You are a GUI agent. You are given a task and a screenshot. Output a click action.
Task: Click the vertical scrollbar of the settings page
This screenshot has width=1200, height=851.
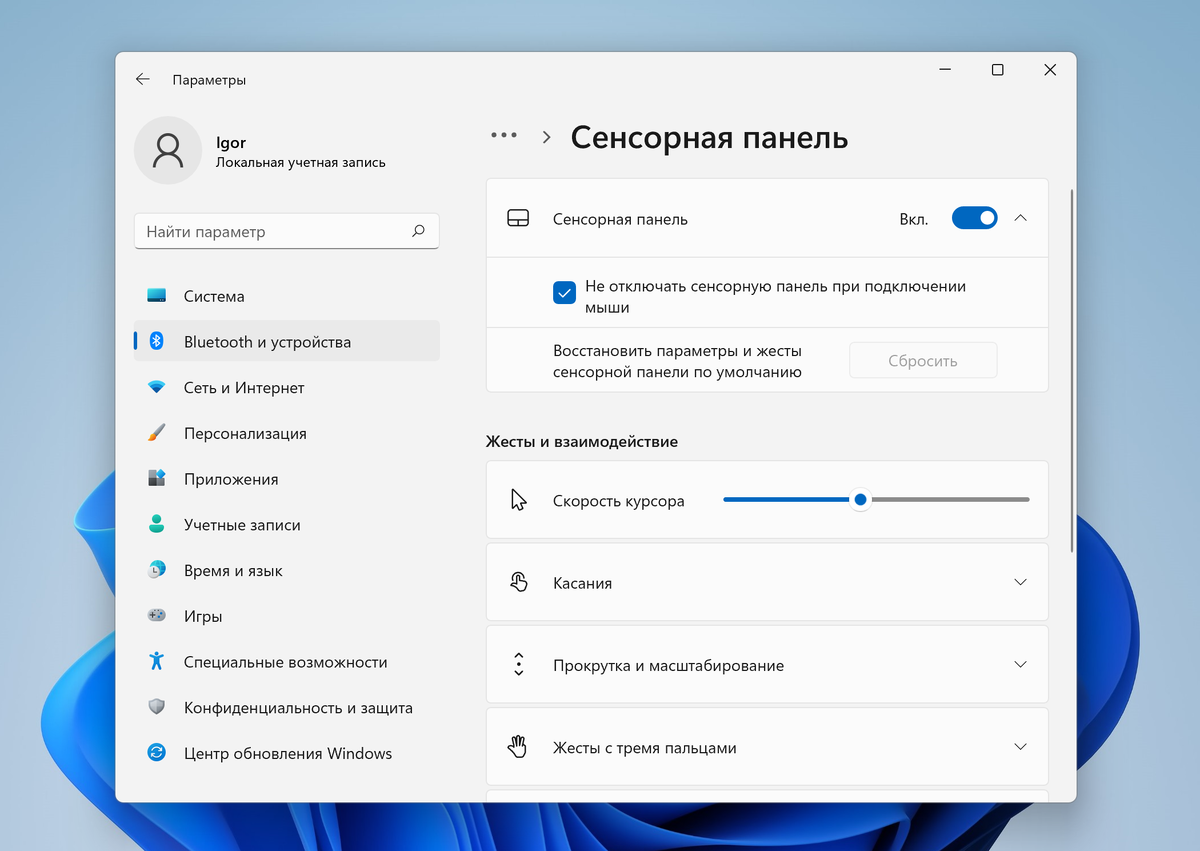[1072, 369]
